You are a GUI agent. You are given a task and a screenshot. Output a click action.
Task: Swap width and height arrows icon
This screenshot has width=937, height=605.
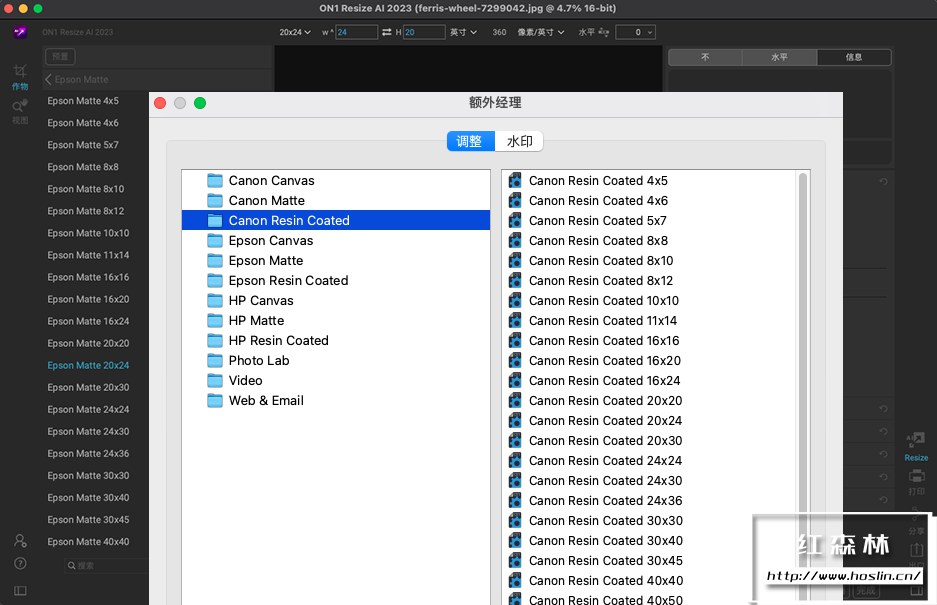point(387,32)
